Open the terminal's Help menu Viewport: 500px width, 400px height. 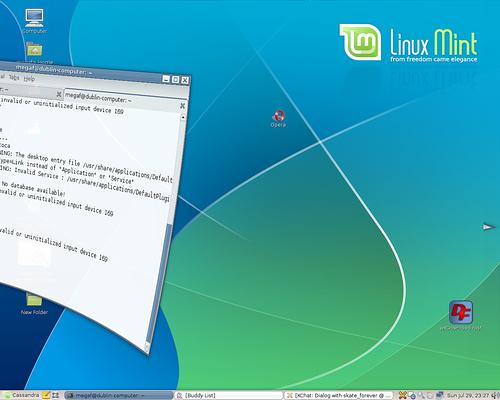click(29, 79)
